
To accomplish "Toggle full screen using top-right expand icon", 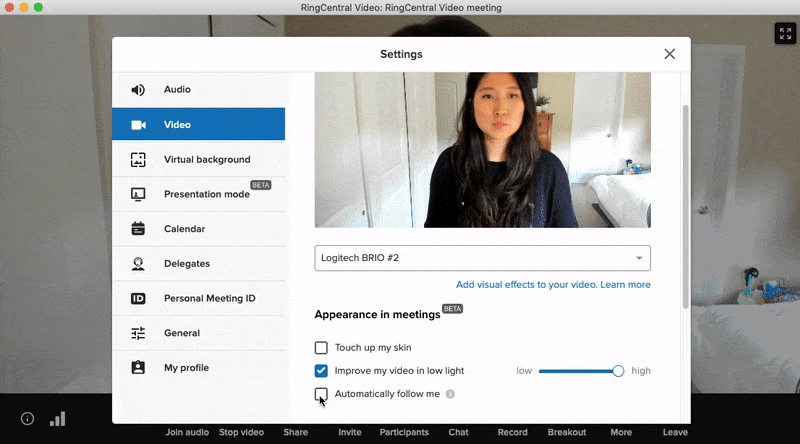I will 784,34.
